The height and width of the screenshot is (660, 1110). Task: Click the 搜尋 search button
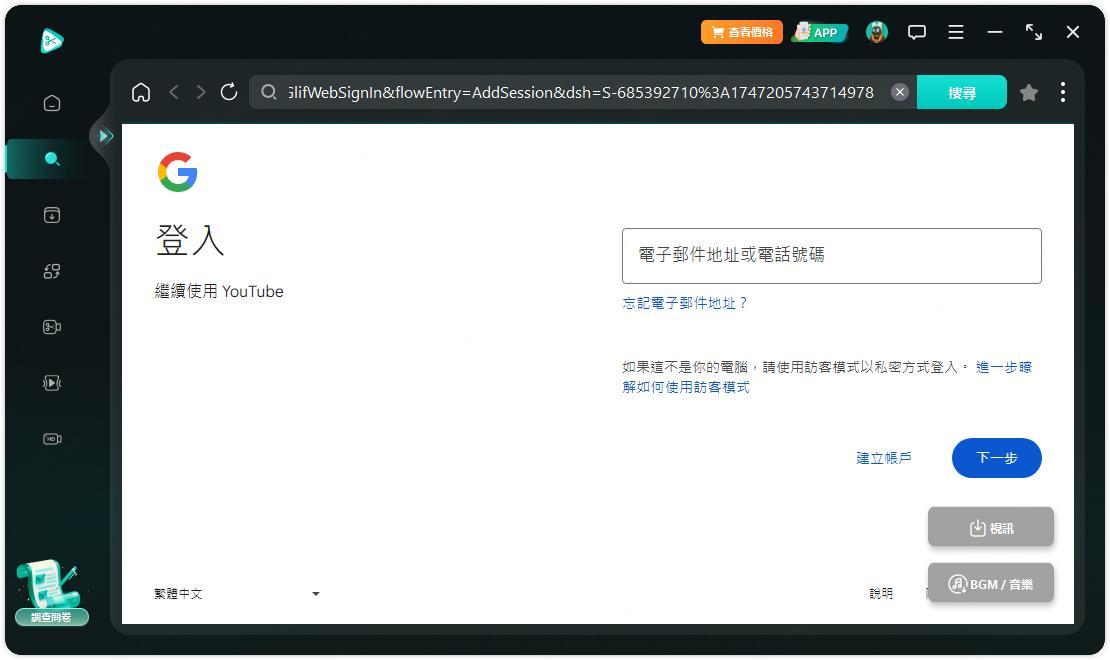(x=961, y=92)
